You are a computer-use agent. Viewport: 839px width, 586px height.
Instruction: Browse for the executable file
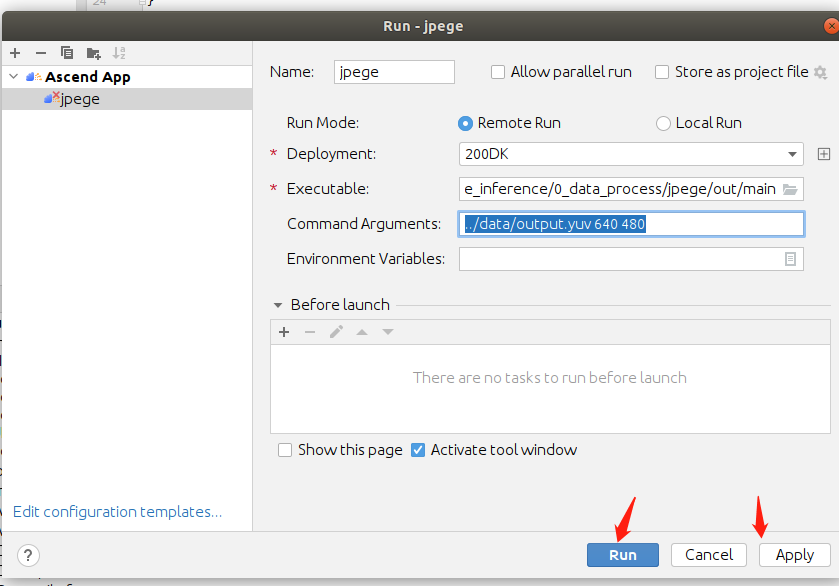(790, 189)
